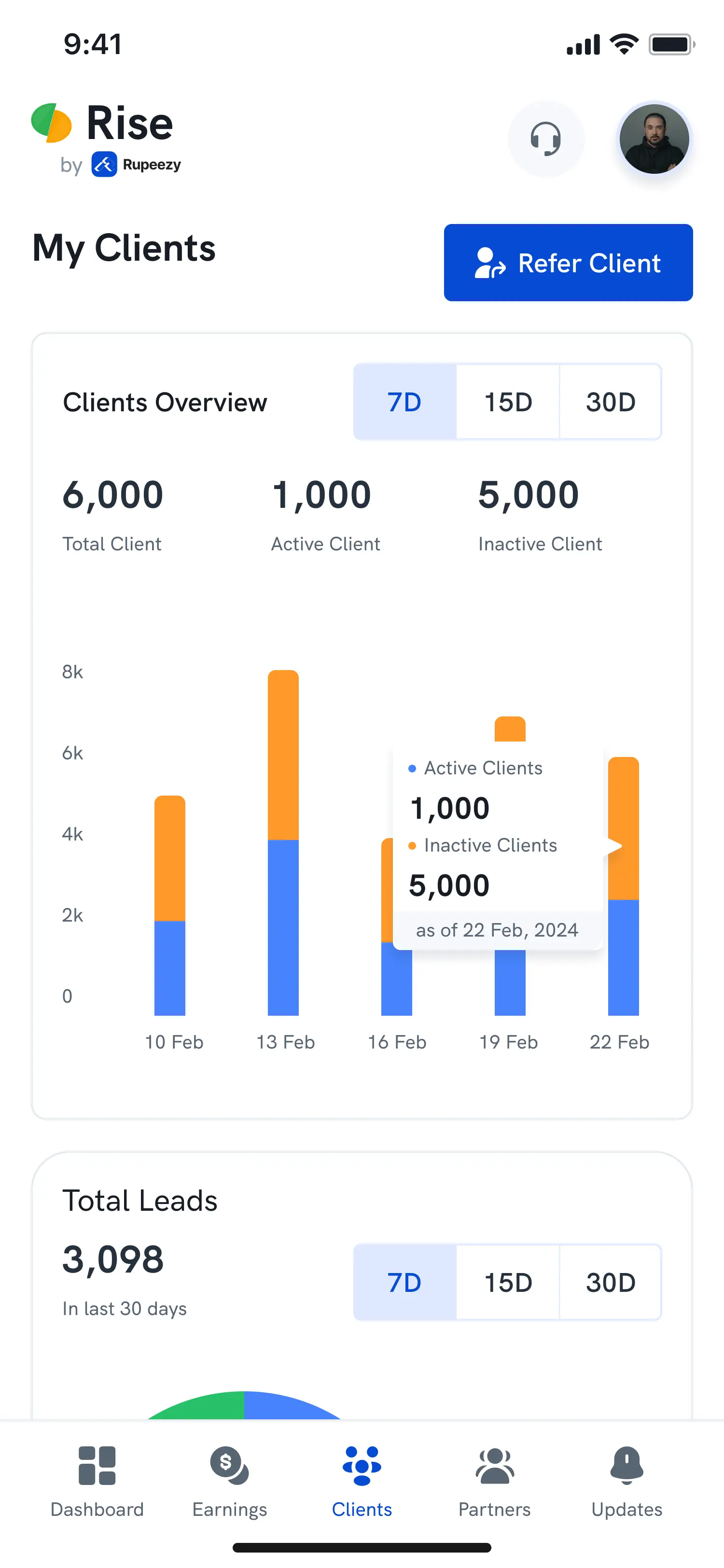Tap the battery status icon

(x=672, y=44)
